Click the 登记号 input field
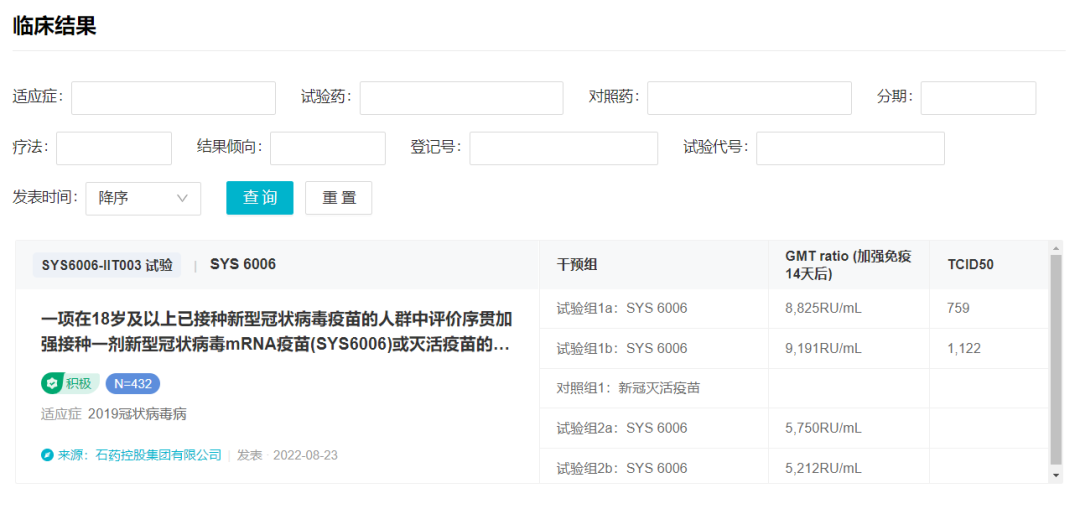Screen dimensions: 1080x509 click(x=563, y=148)
